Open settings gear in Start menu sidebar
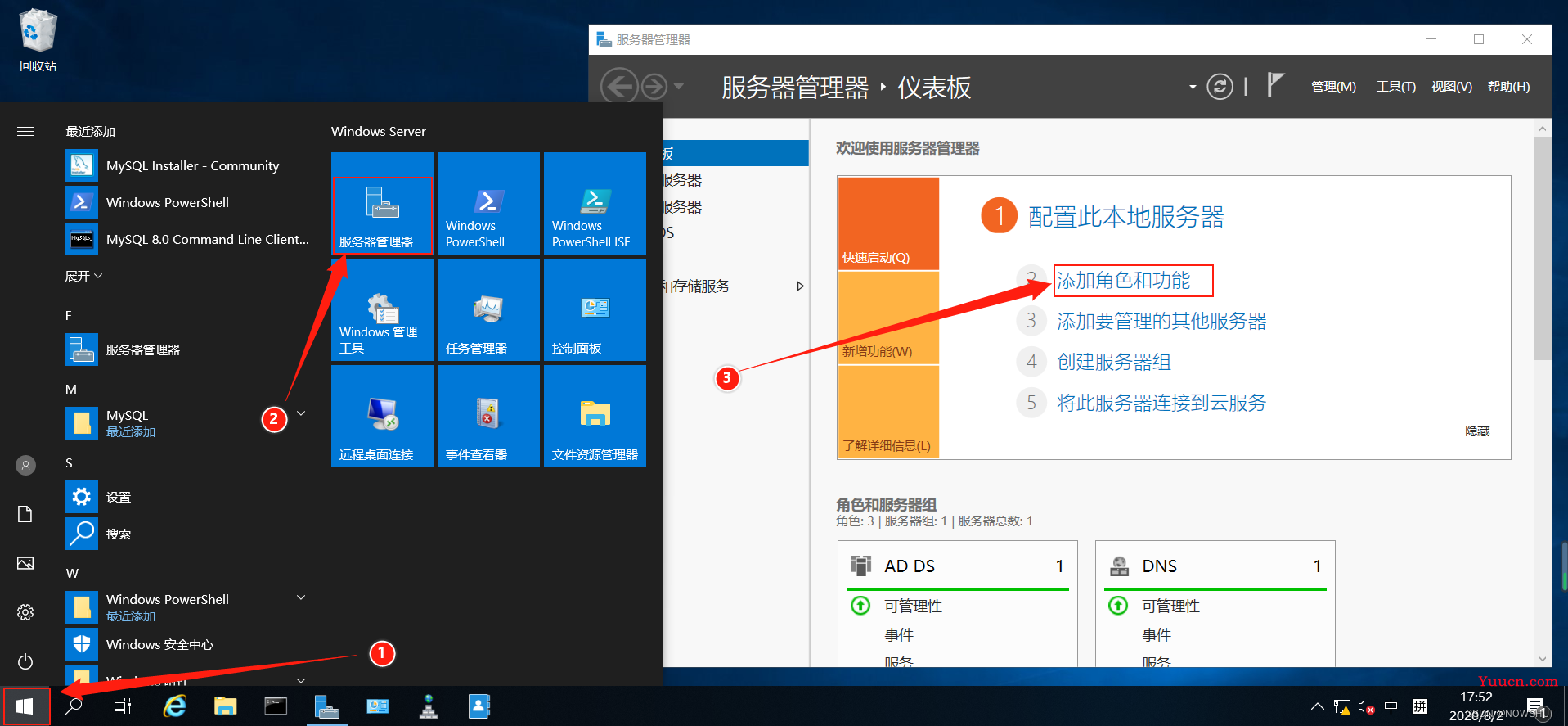The height and width of the screenshot is (726, 1568). 25,612
